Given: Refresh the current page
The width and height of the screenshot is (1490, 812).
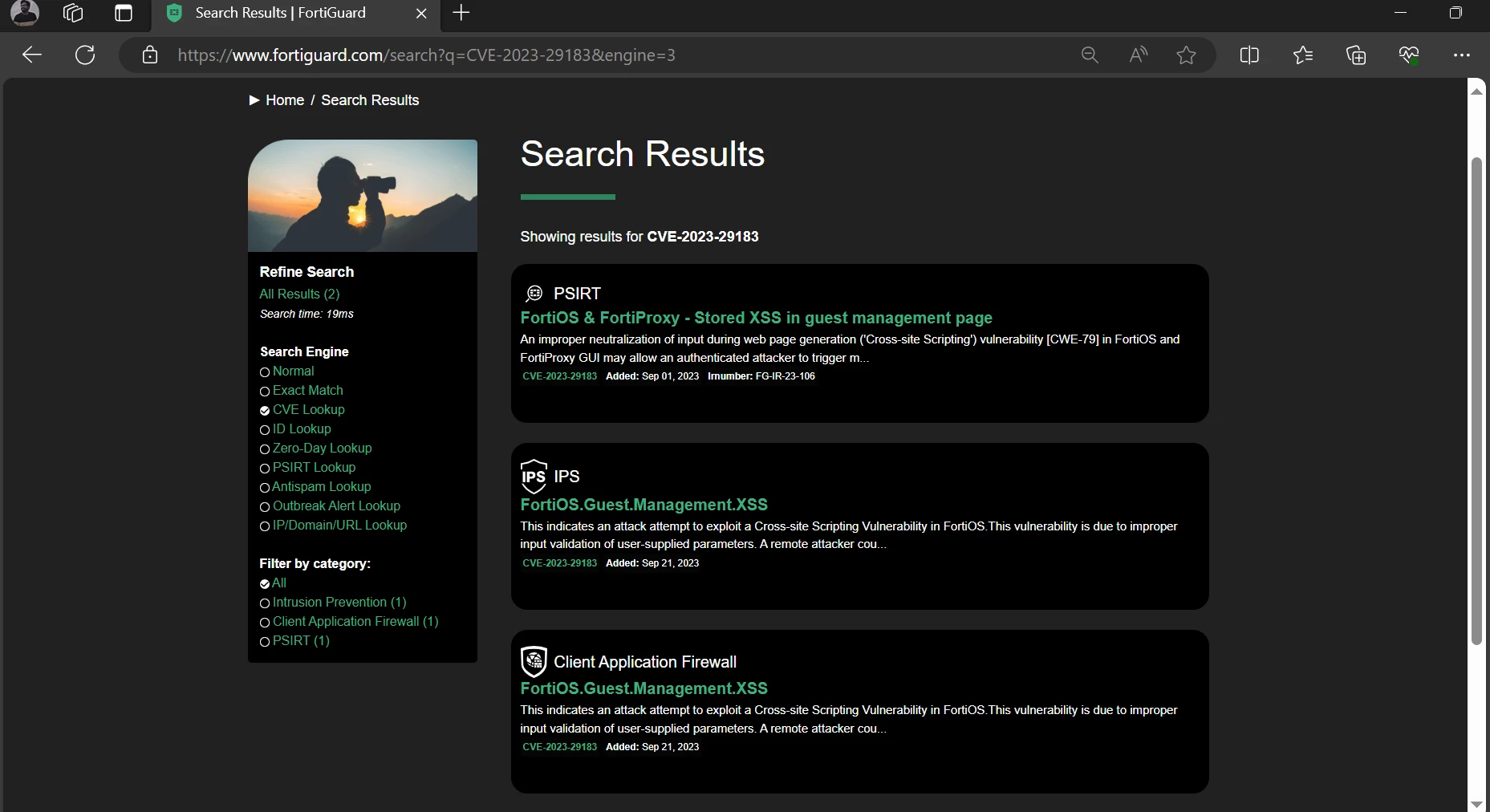Looking at the screenshot, I should (85, 55).
